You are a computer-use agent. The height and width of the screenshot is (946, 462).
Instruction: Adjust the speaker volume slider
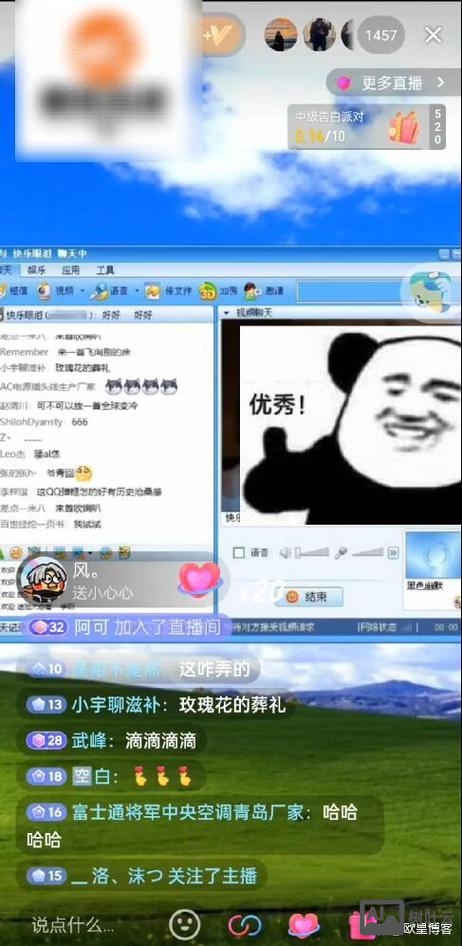click(312, 552)
